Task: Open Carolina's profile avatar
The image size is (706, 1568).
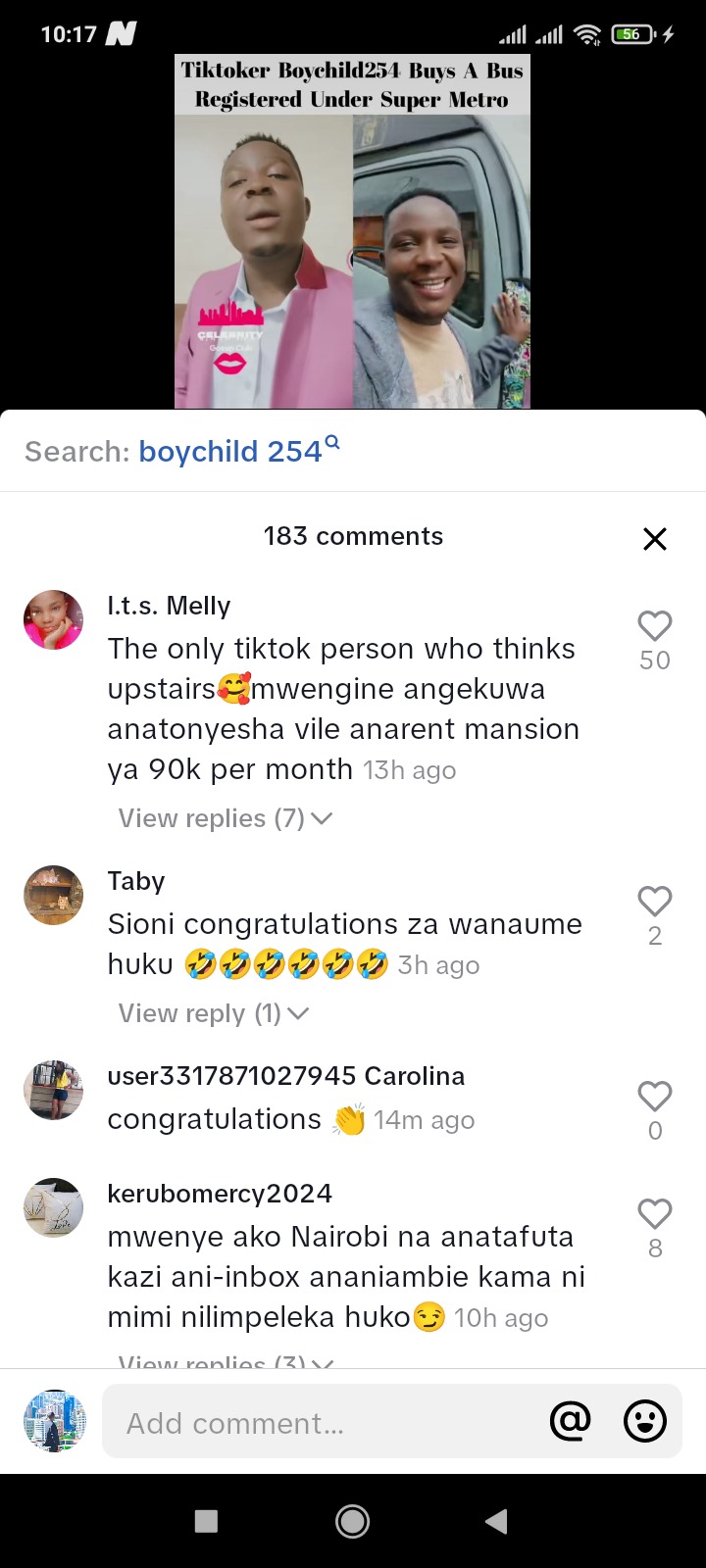Action: pyautogui.click(x=53, y=1090)
